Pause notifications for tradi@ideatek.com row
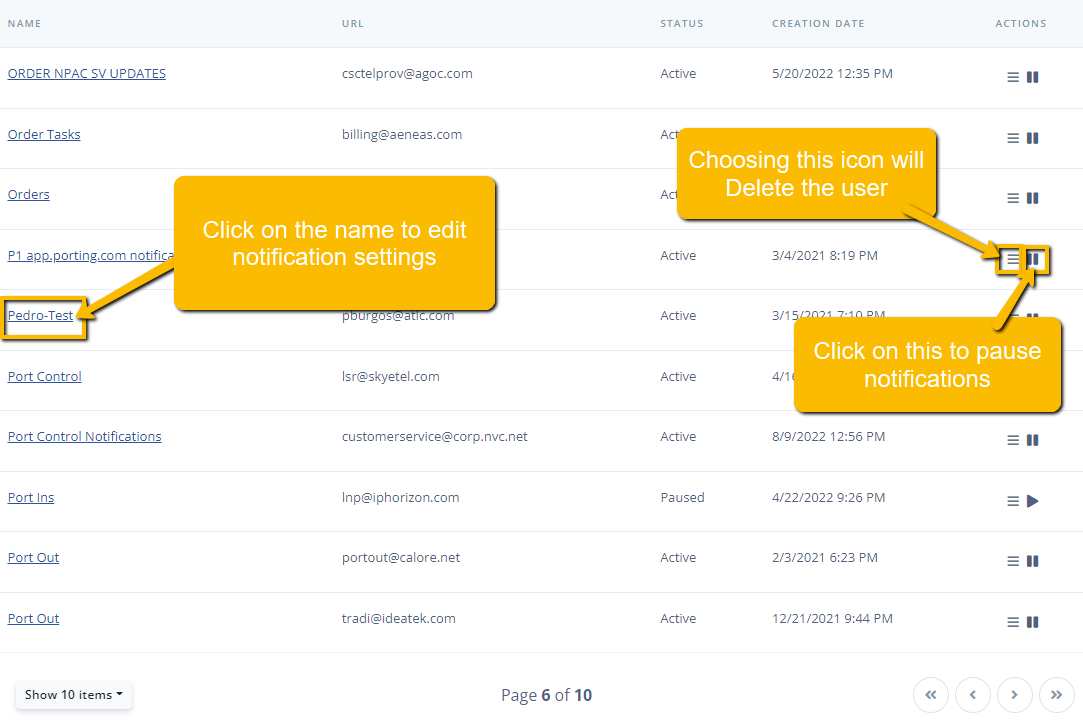Image resolution: width=1083 pixels, height=728 pixels. [x=1033, y=622]
